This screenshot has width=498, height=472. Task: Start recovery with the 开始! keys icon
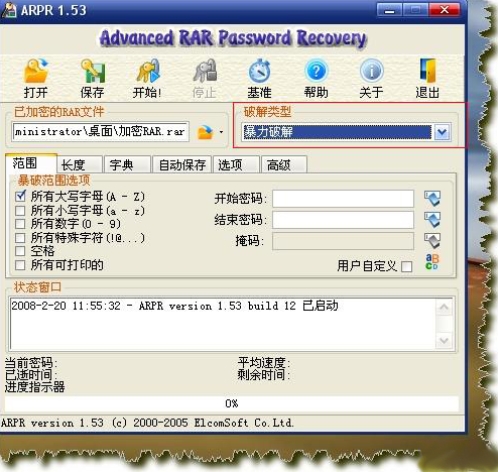pyautogui.click(x=148, y=71)
